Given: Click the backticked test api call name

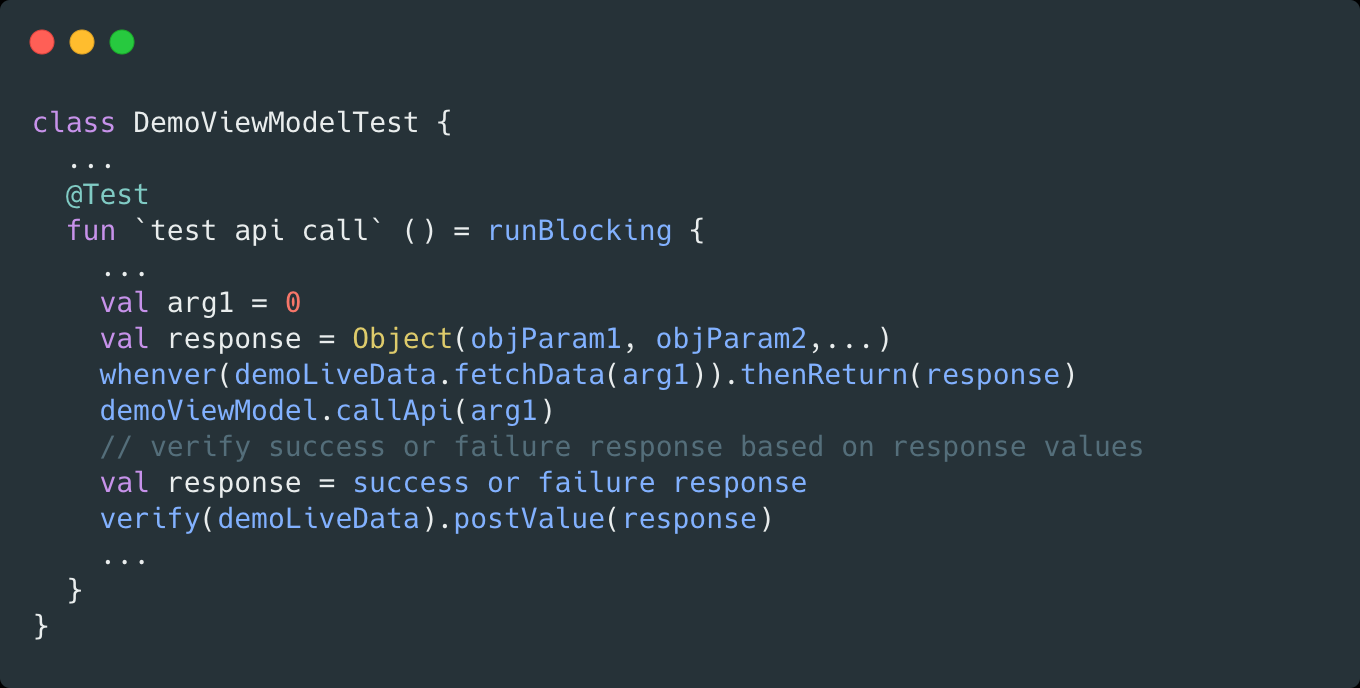Looking at the screenshot, I should coord(259,231).
